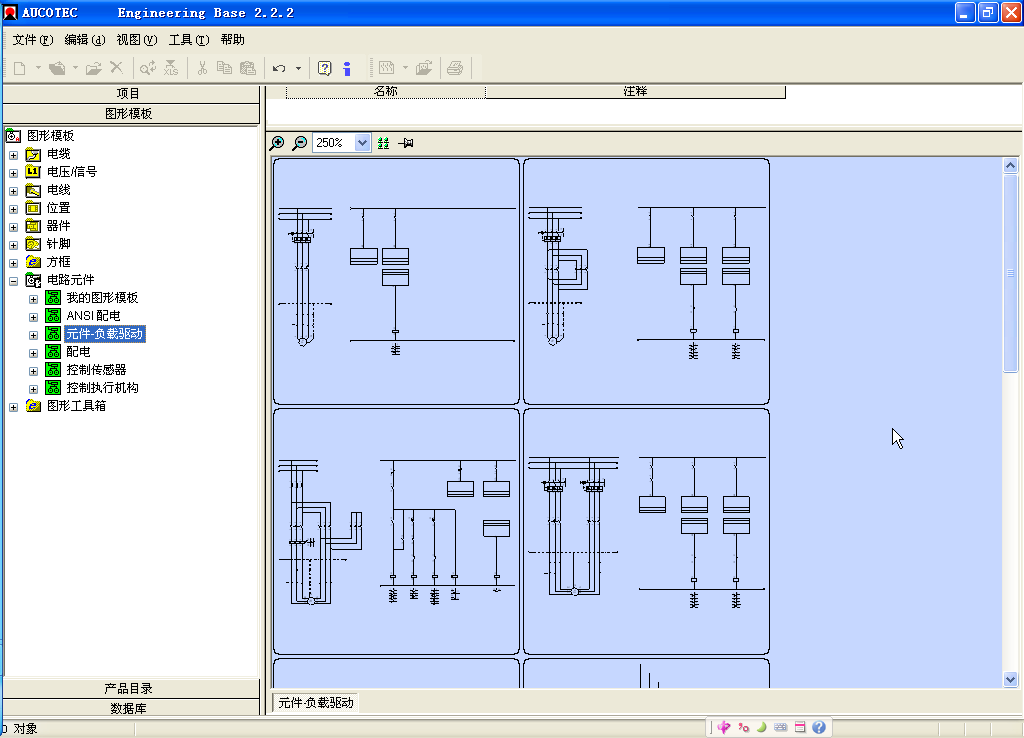
Task: Click the pink input-method icon in tray
Action: click(x=724, y=727)
